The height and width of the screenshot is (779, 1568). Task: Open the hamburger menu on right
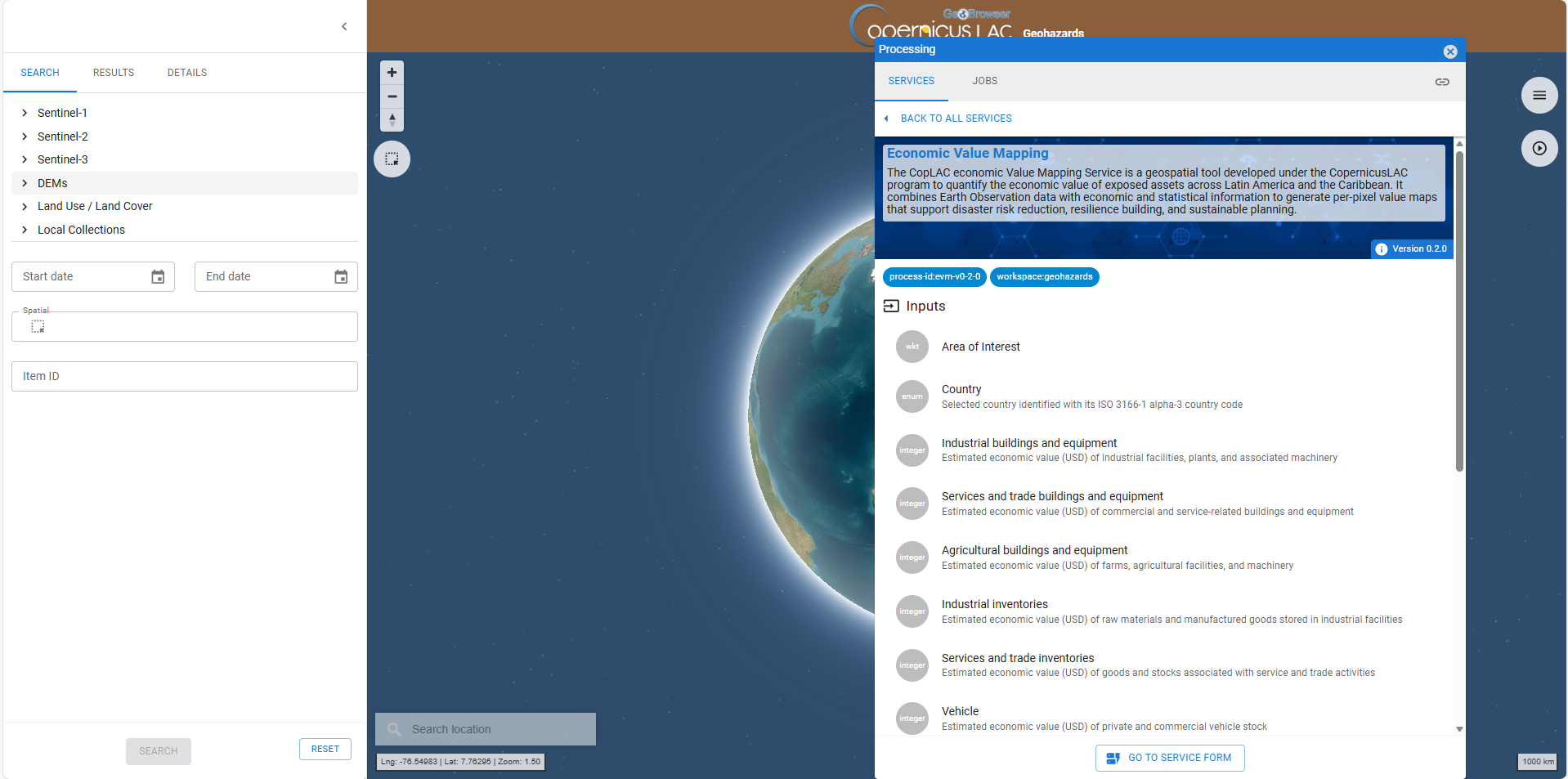pos(1539,96)
